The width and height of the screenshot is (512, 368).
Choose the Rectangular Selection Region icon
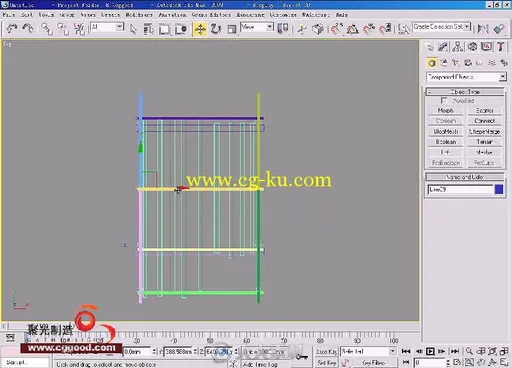(x=164, y=29)
